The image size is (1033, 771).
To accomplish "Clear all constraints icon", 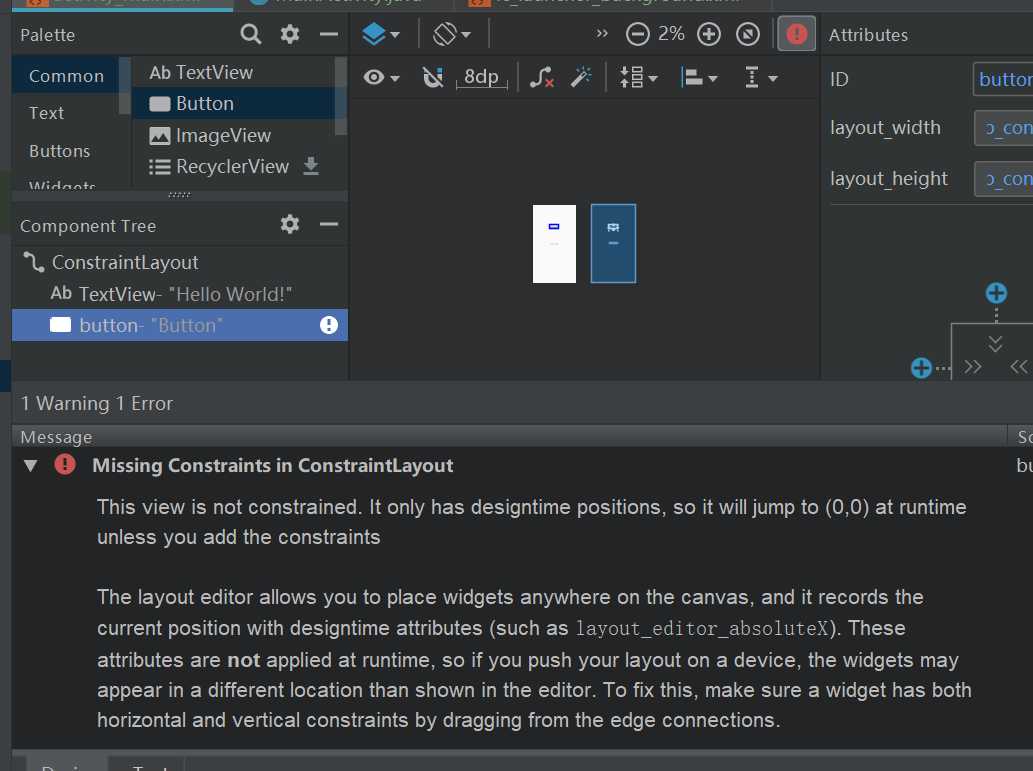I will point(542,78).
